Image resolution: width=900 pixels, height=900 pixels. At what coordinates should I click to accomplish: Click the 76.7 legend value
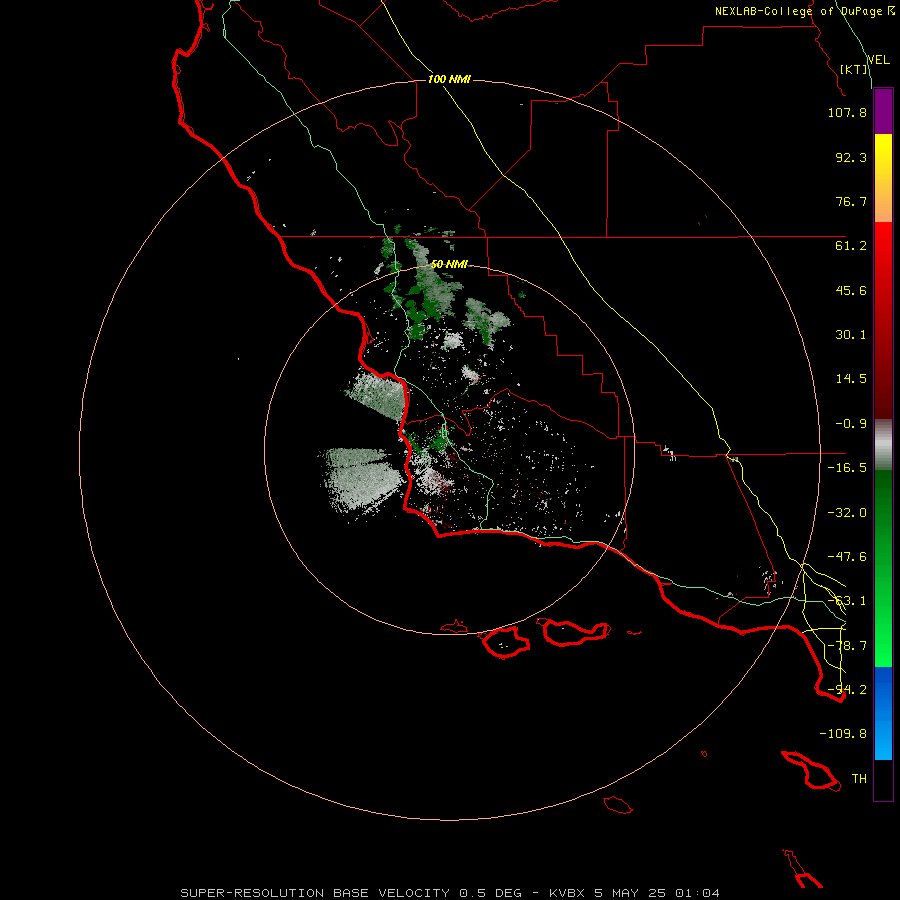(851, 201)
